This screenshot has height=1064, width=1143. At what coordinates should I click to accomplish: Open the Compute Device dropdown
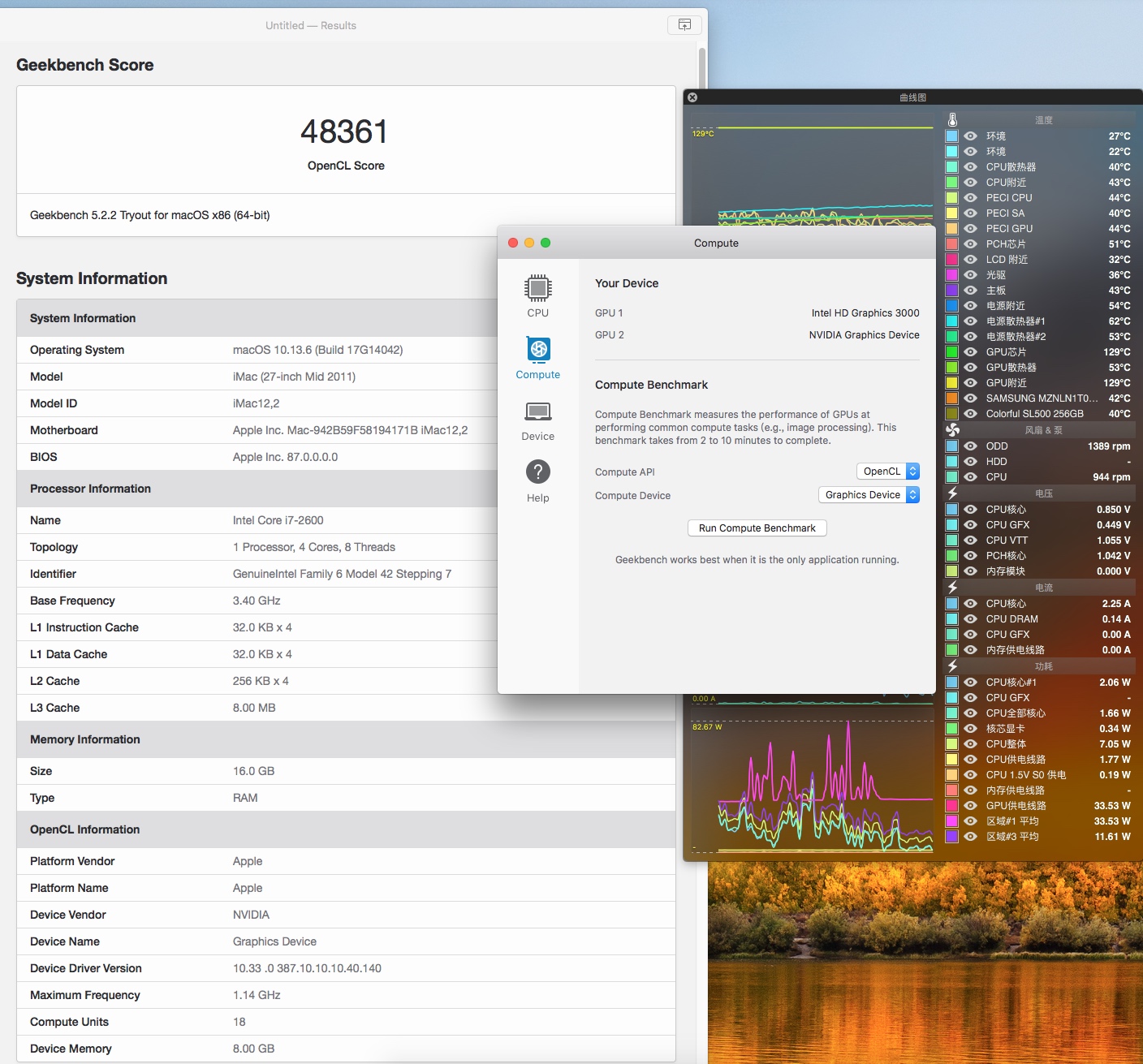[869, 495]
